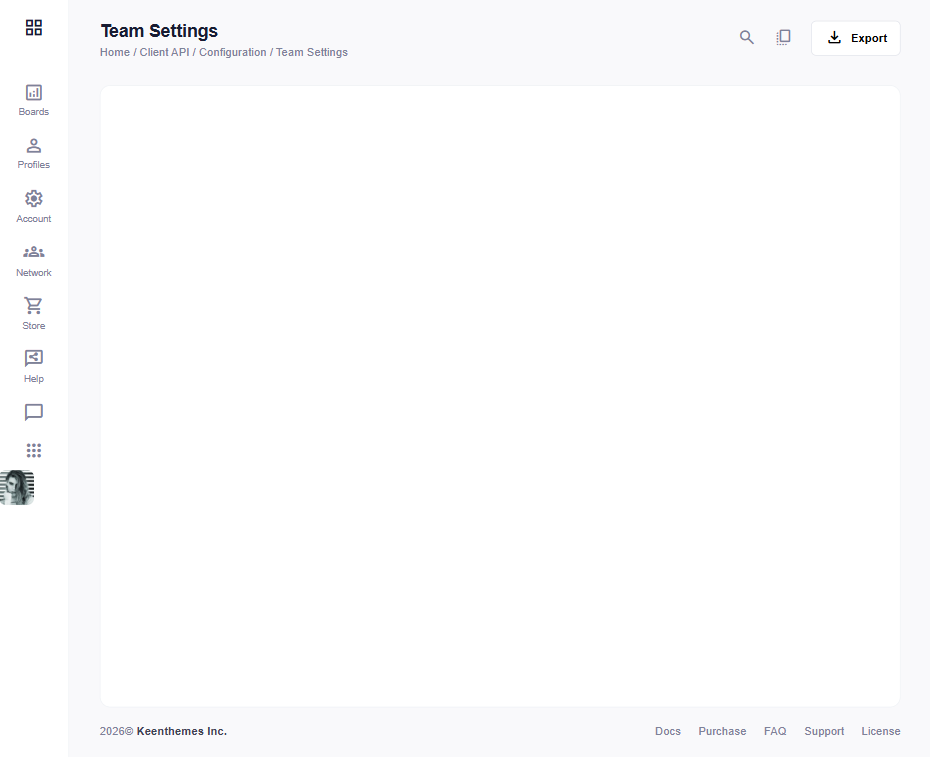Open the FAQ footer link

(x=775, y=731)
